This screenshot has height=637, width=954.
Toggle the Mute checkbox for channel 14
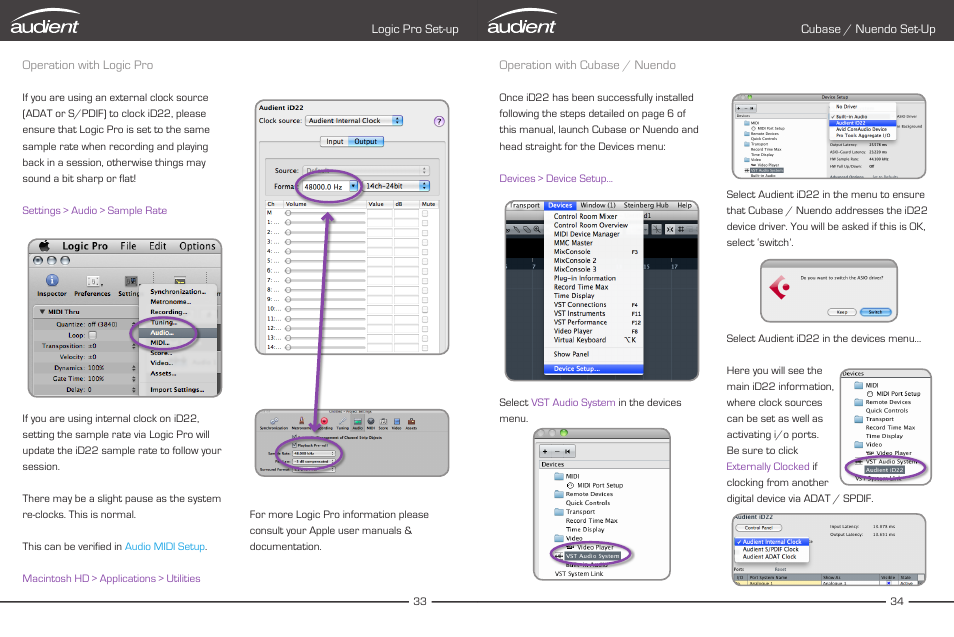click(x=425, y=347)
